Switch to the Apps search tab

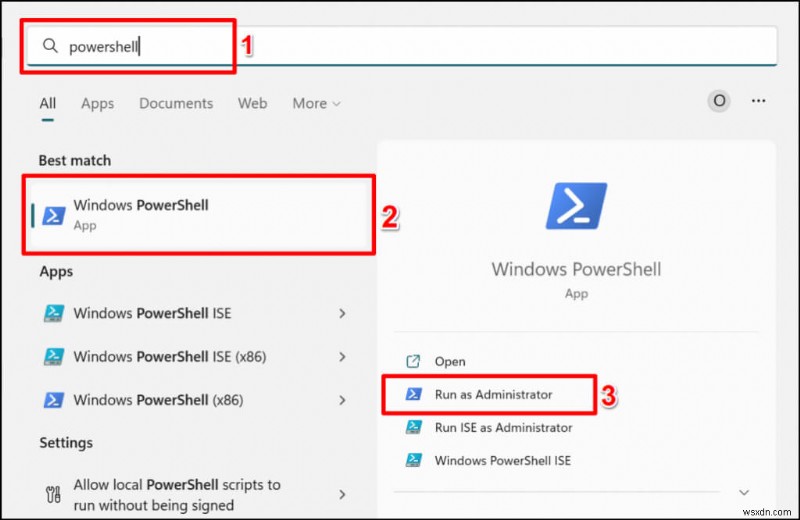[97, 104]
